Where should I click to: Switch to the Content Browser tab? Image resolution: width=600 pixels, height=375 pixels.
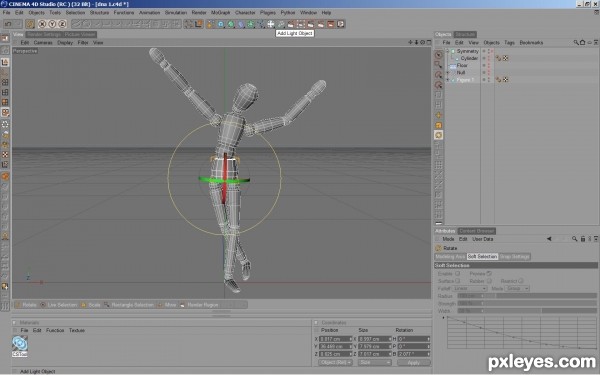(477, 231)
